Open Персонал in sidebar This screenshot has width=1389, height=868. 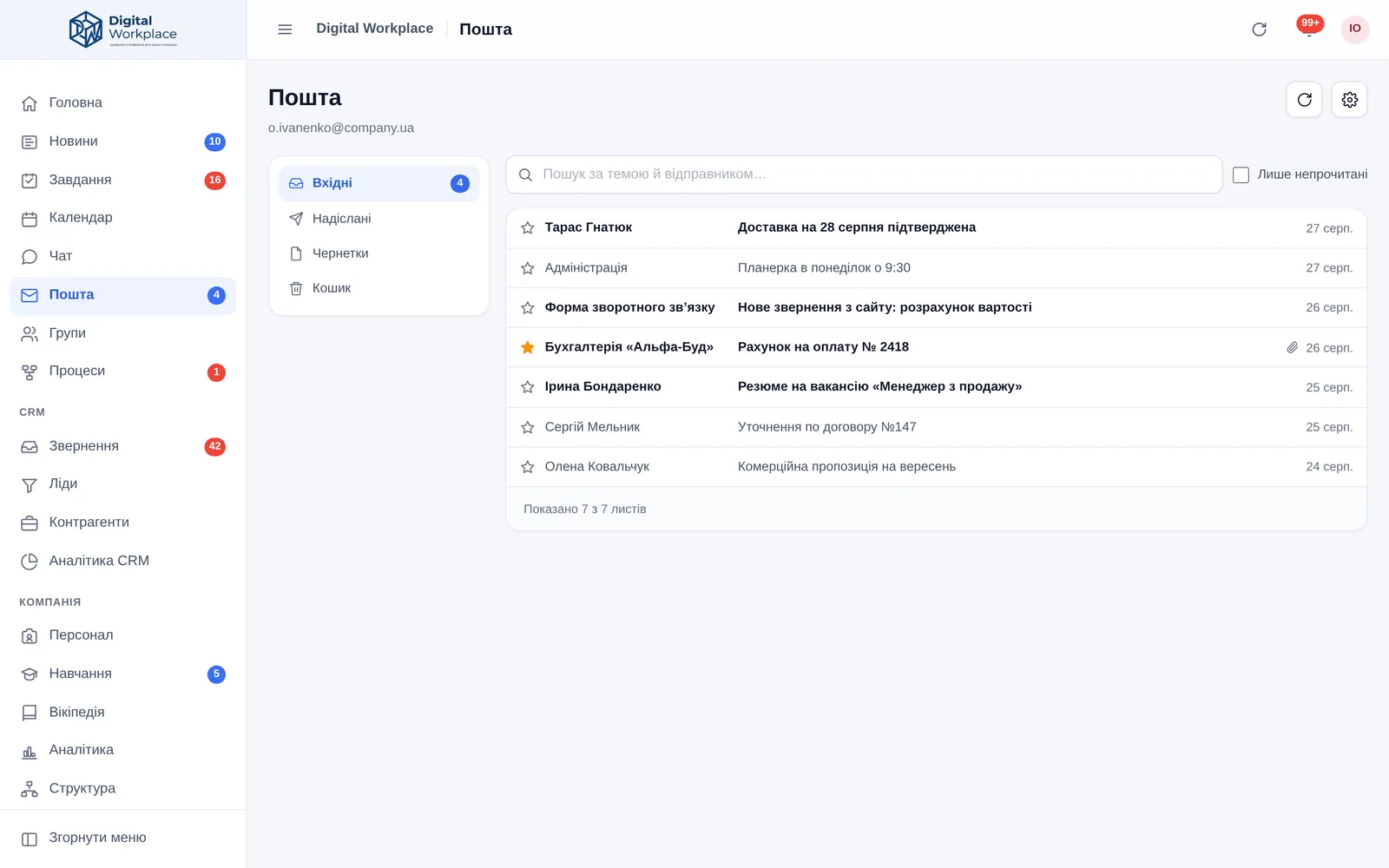(122, 635)
